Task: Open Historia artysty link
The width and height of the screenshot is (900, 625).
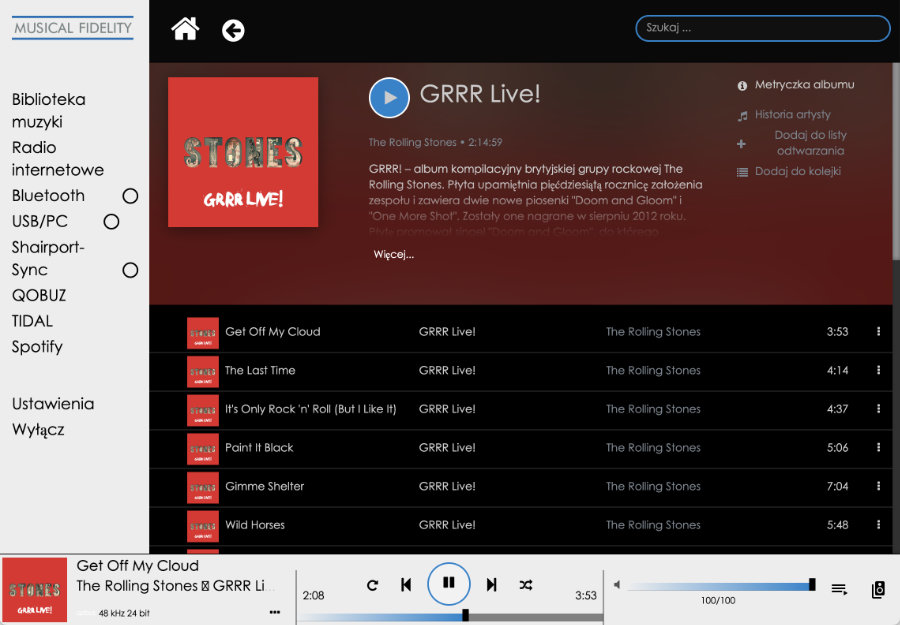Action: (x=792, y=114)
